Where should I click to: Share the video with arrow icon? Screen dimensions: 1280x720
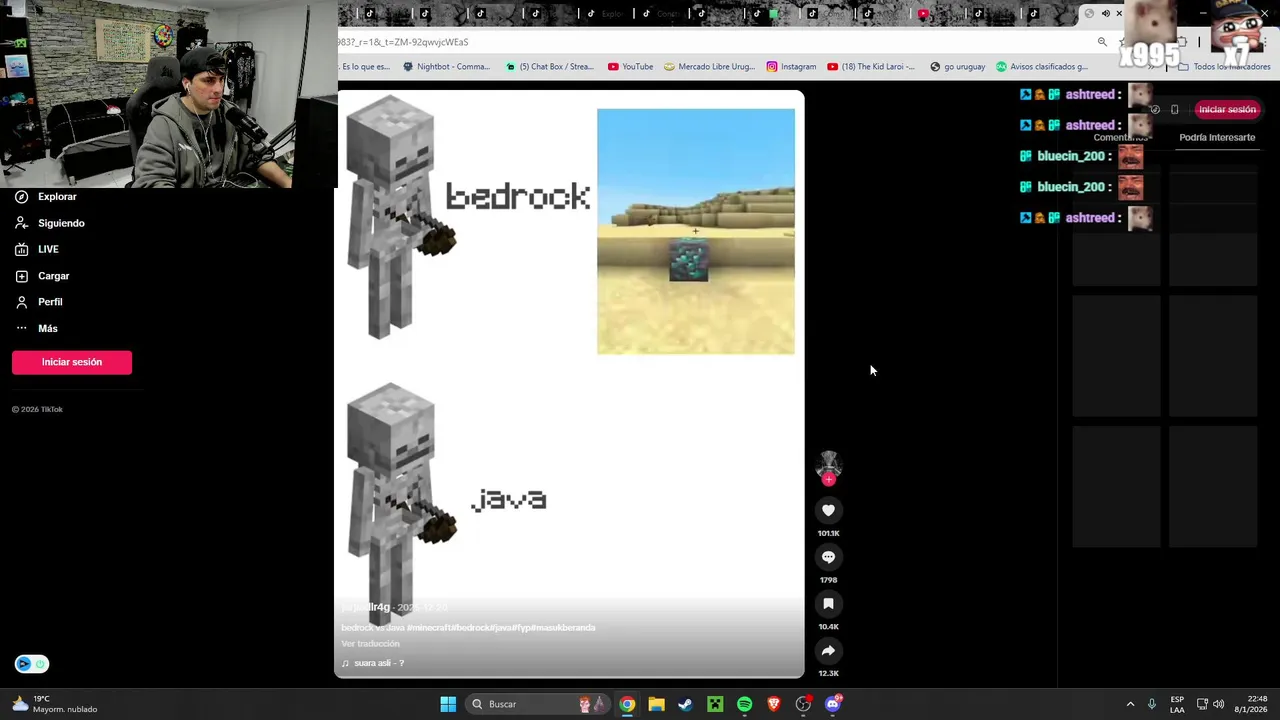tap(828, 651)
